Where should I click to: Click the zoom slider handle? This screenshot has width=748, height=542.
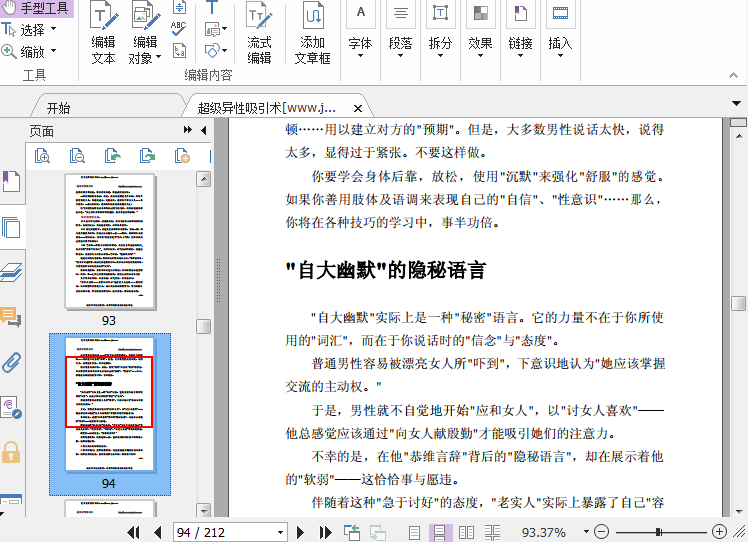coord(658,532)
